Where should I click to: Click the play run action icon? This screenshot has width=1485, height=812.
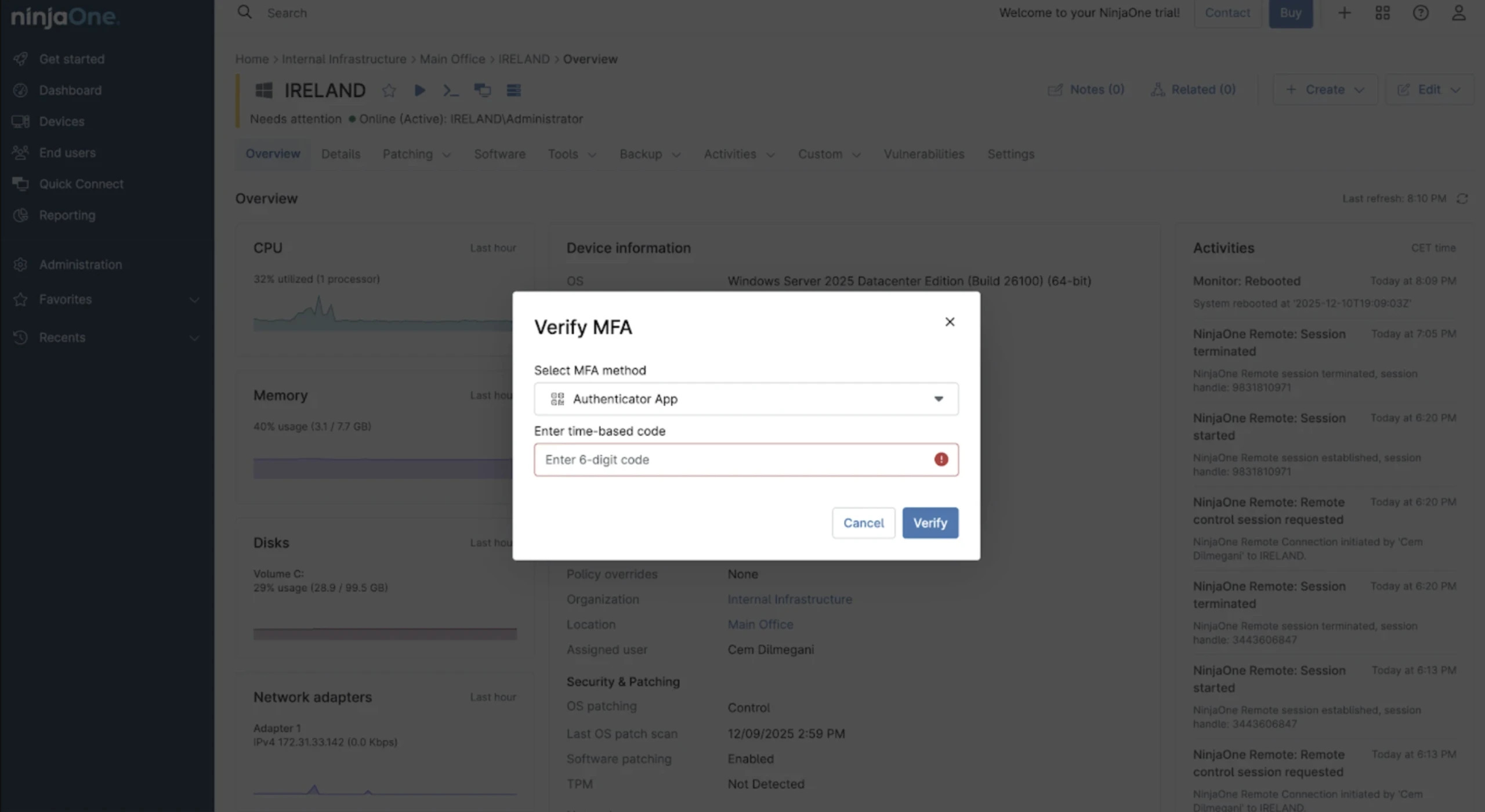click(x=420, y=90)
